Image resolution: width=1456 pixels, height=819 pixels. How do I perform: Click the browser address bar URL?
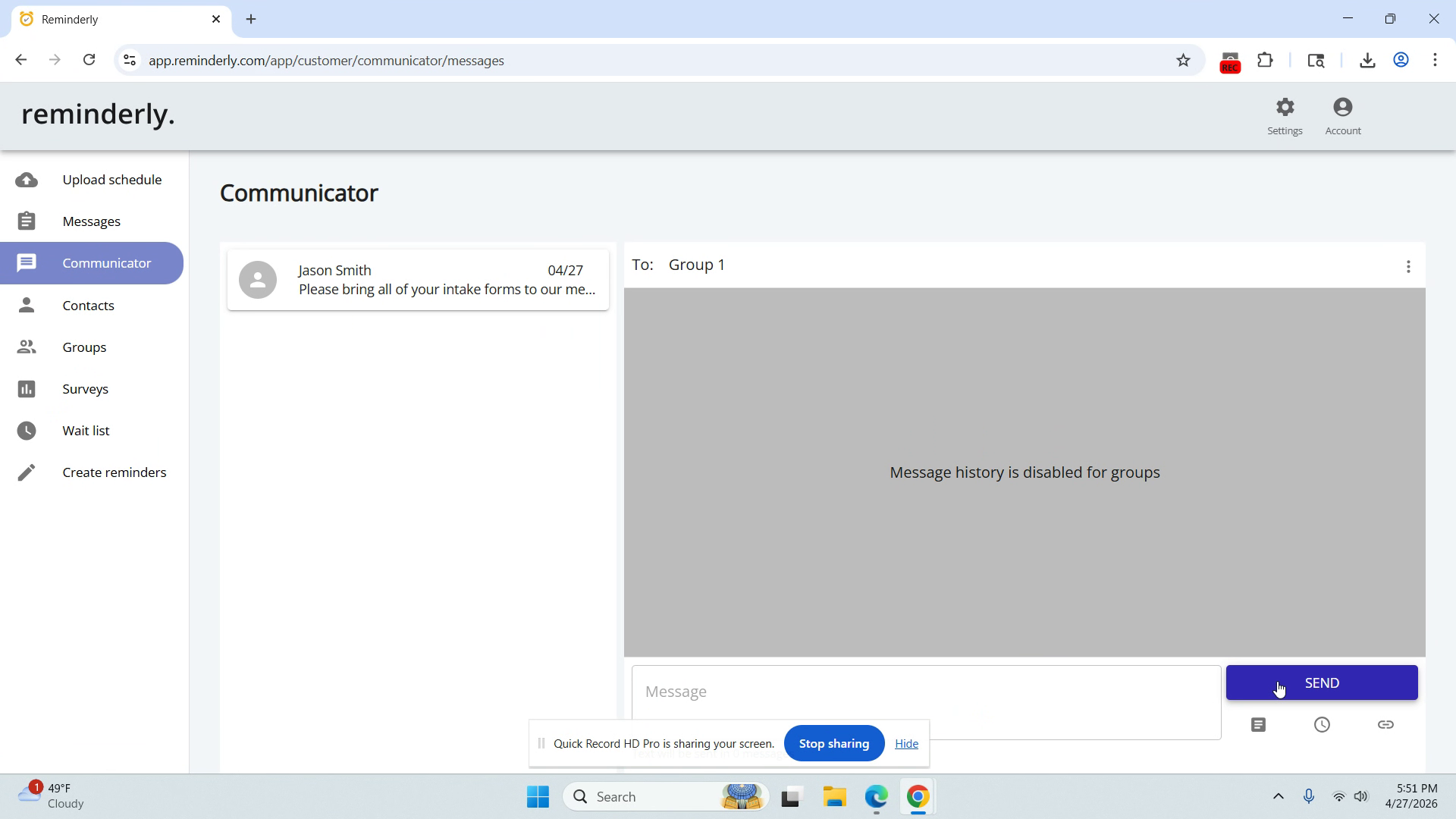[326, 61]
